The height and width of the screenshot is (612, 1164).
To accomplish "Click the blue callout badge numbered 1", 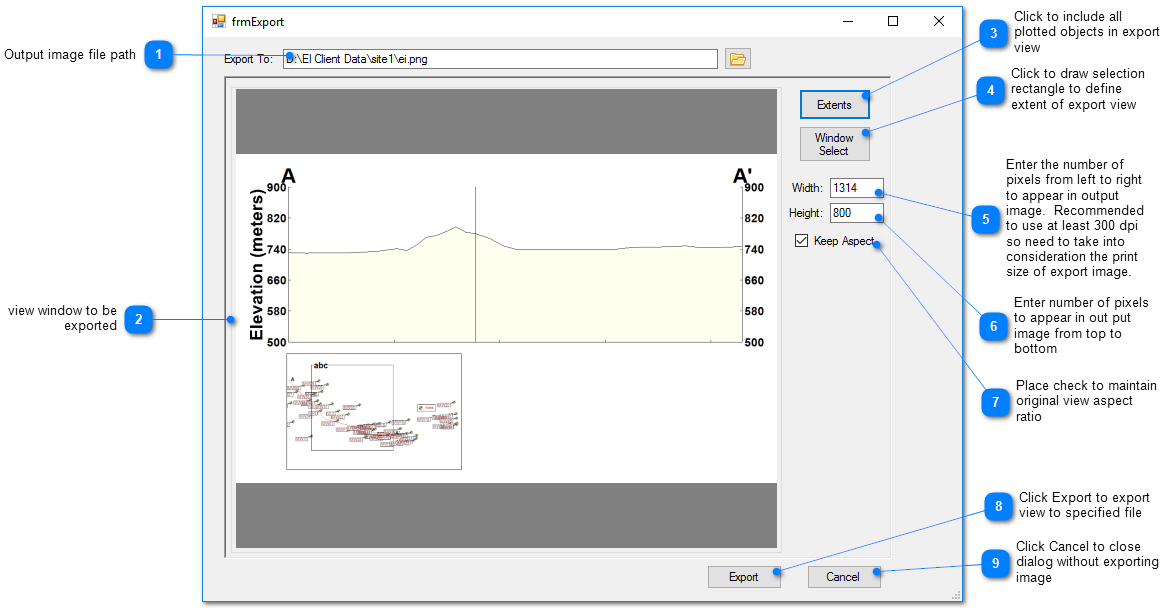I will pyautogui.click(x=158, y=55).
